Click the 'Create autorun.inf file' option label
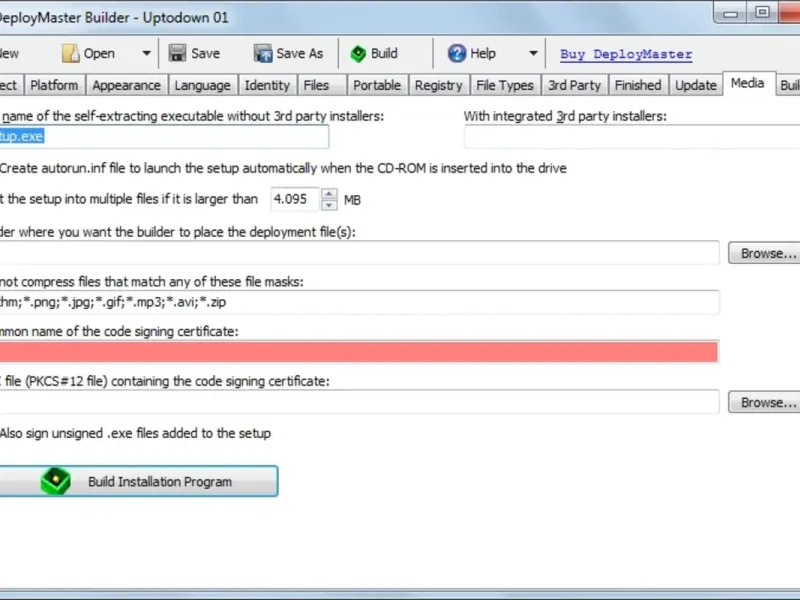 point(283,168)
